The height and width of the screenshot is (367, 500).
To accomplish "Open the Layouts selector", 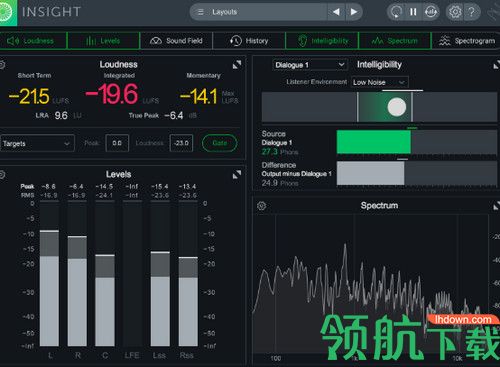I will pos(258,12).
